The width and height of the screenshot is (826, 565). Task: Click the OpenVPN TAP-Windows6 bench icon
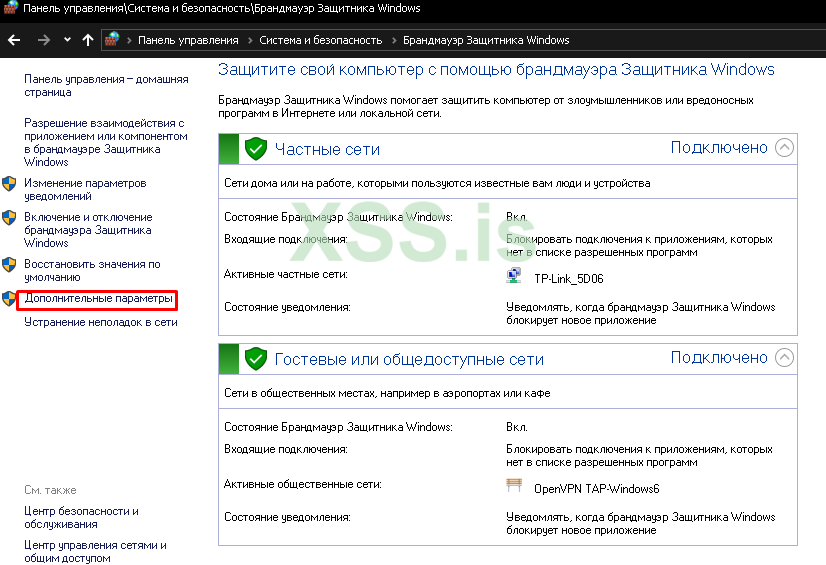514,487
